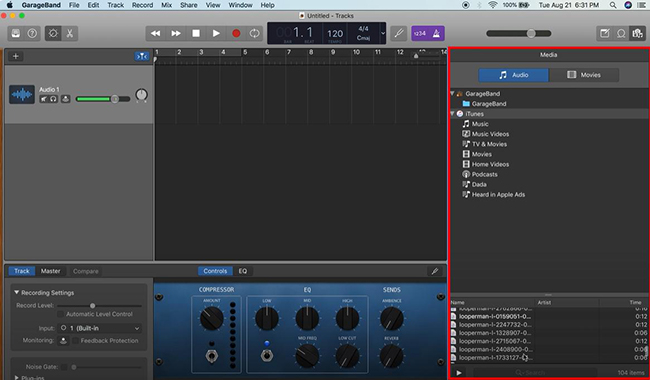Open the Library button in the toolbar

(16, 34)
